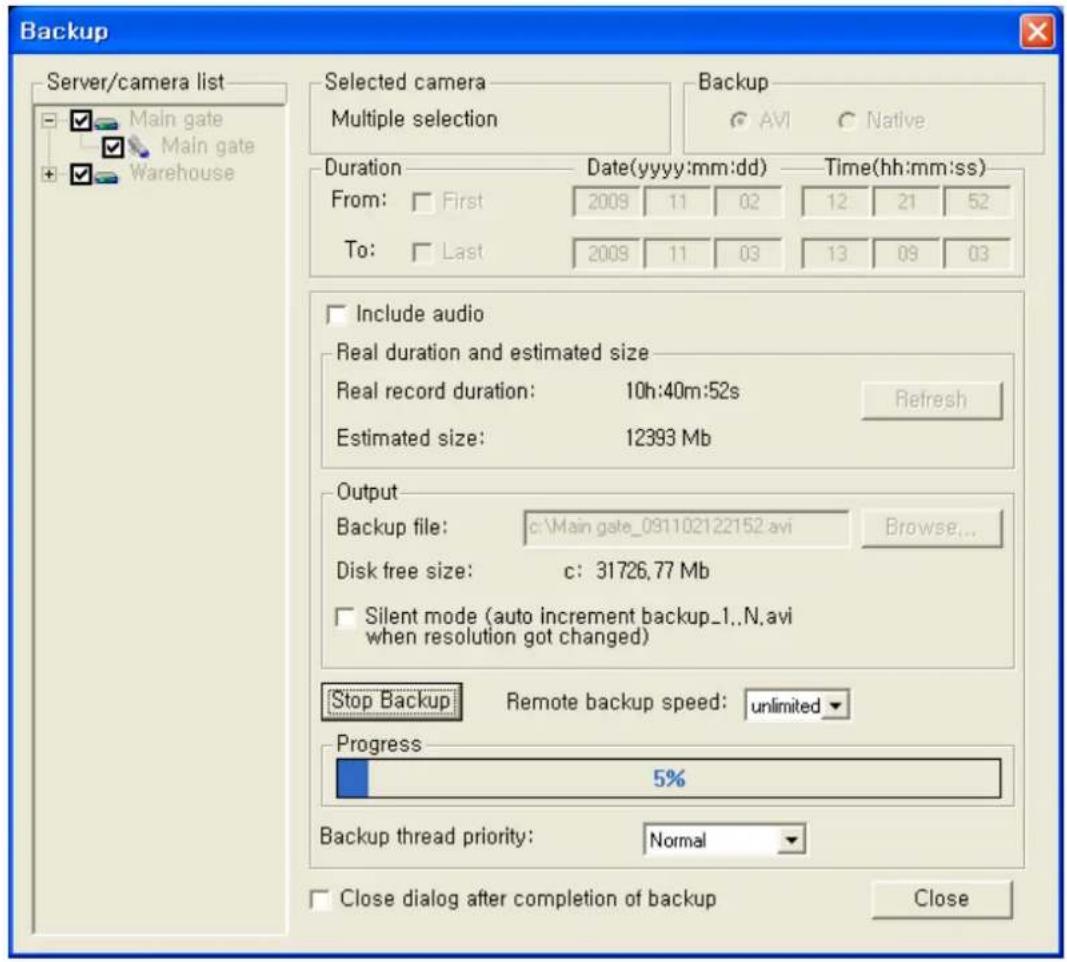Click the Multiple selection text

pos(414,119)
